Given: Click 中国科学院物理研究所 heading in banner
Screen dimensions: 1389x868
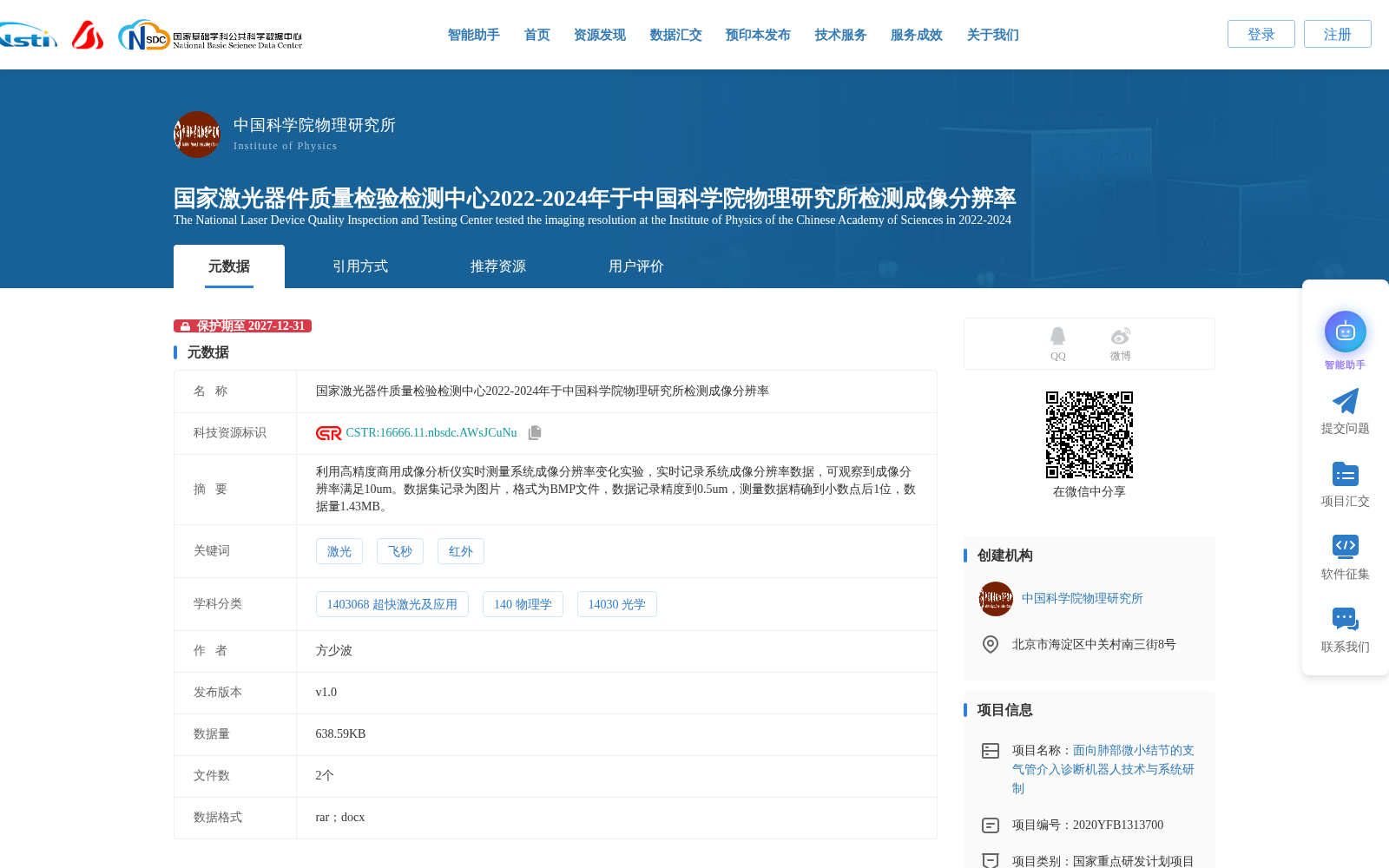Looking at the screenshot, I should click(x=314, y=125).
